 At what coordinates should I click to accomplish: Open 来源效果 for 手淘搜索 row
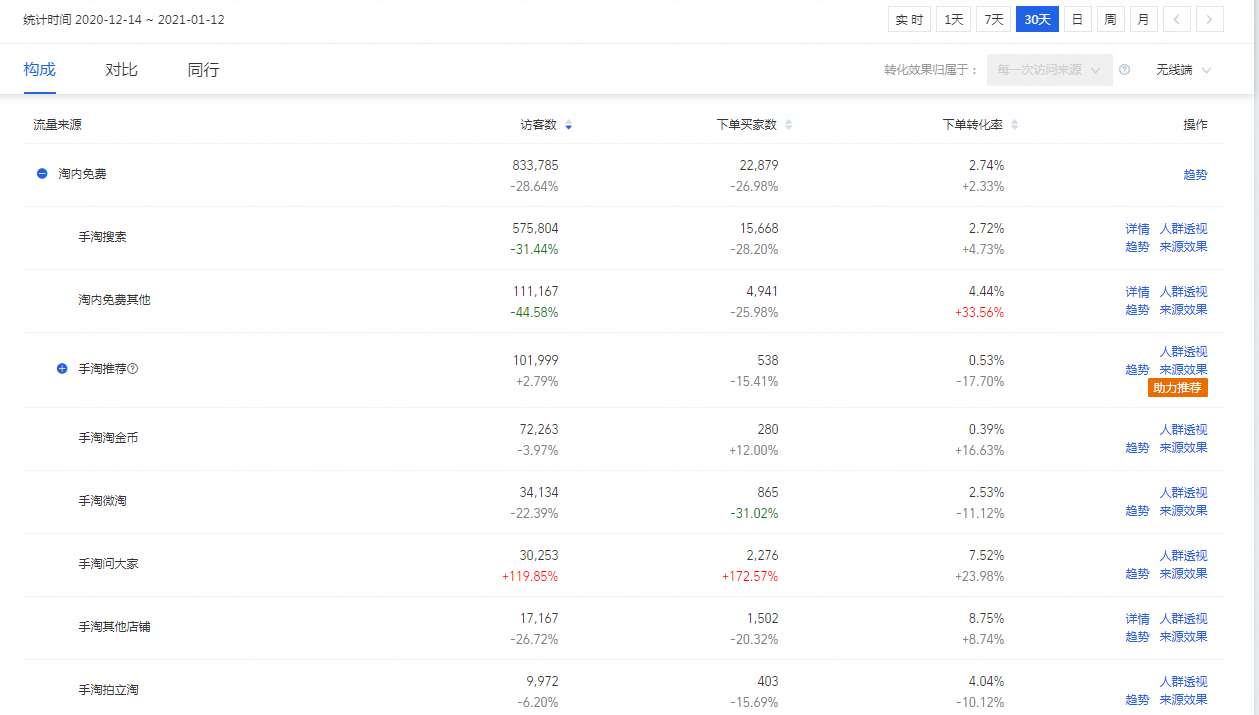coord(1183,247)
